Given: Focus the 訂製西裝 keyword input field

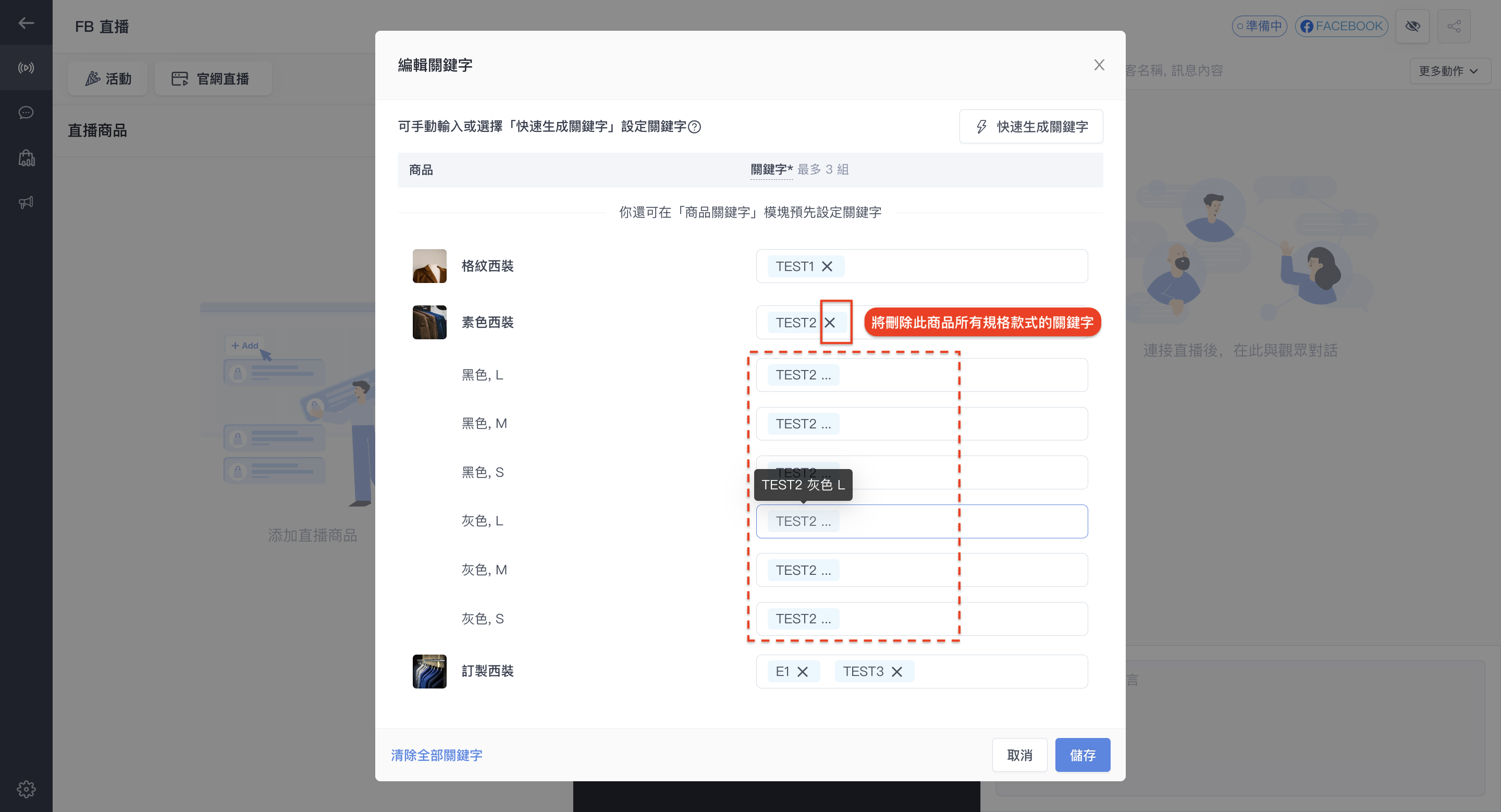Looking at the screenshot, I should pos(922,672).
